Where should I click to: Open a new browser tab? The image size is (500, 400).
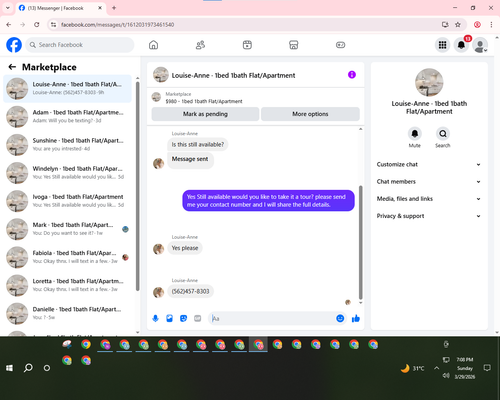[114, 8]
